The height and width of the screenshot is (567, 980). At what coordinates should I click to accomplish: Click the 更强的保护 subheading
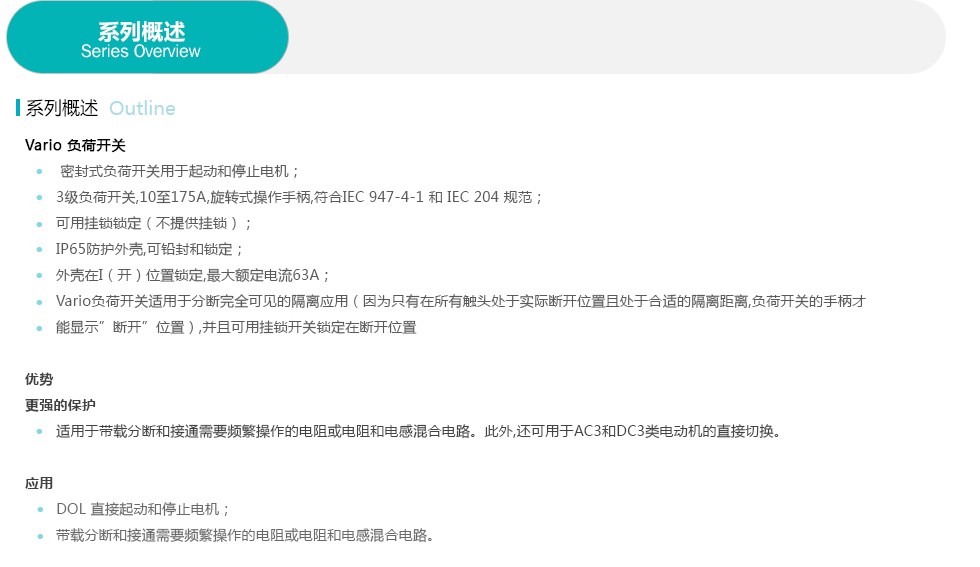[x=60, y=405]
